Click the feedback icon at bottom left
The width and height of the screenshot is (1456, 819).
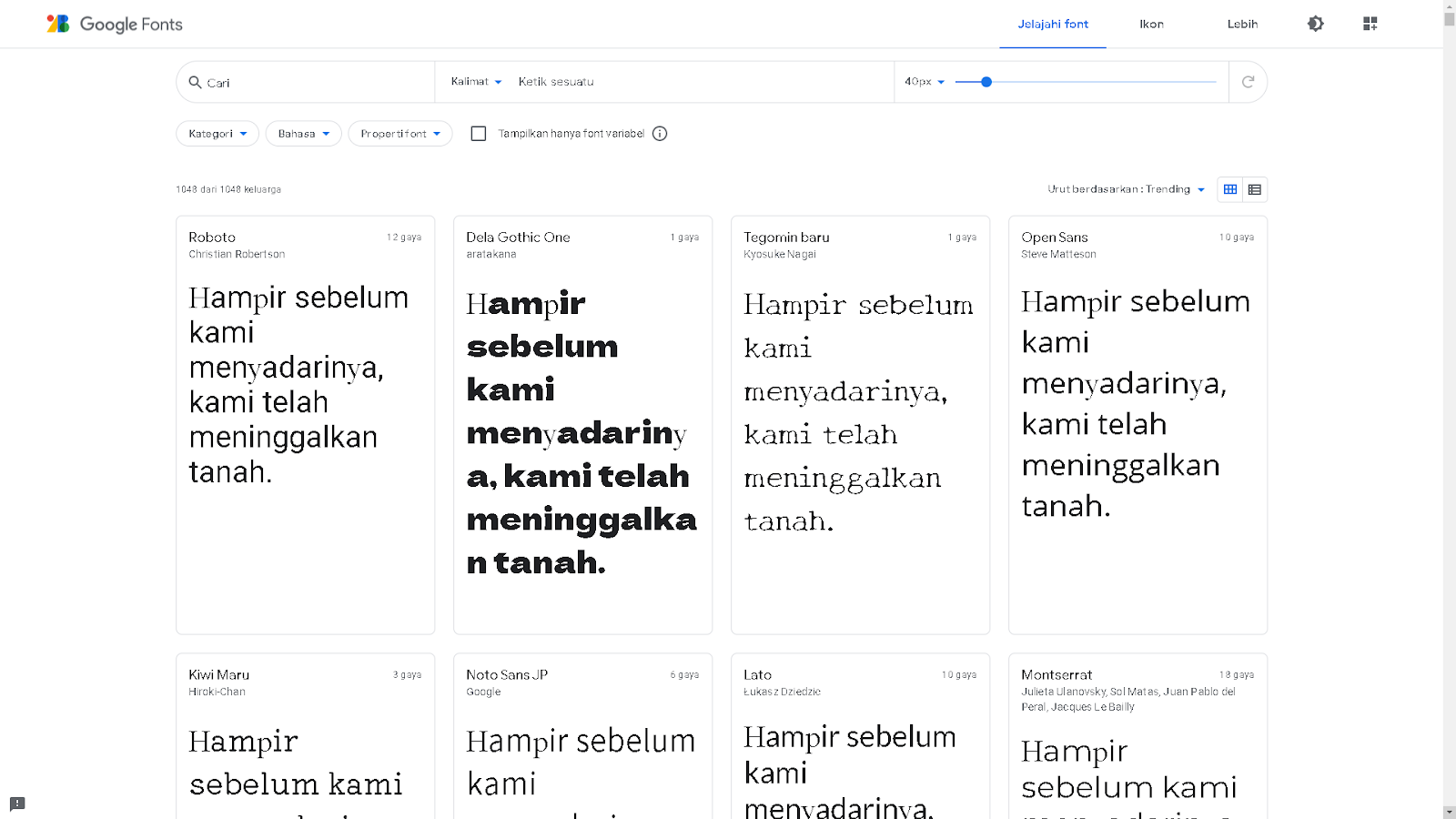tap(17, 804)
